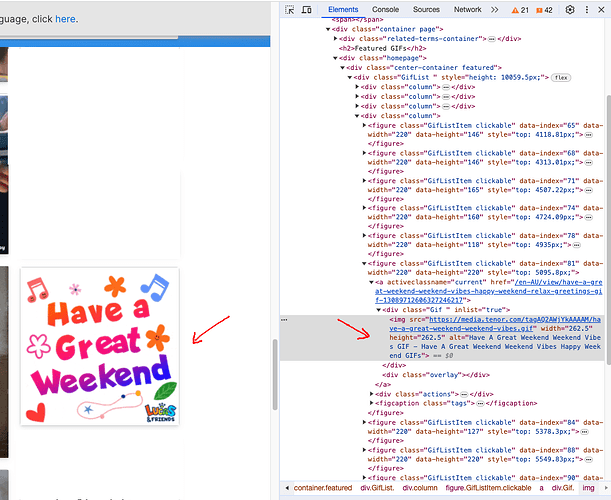Expand figure with data-index 65
Screen dimensions: 611x500
[x=364, y=125]
